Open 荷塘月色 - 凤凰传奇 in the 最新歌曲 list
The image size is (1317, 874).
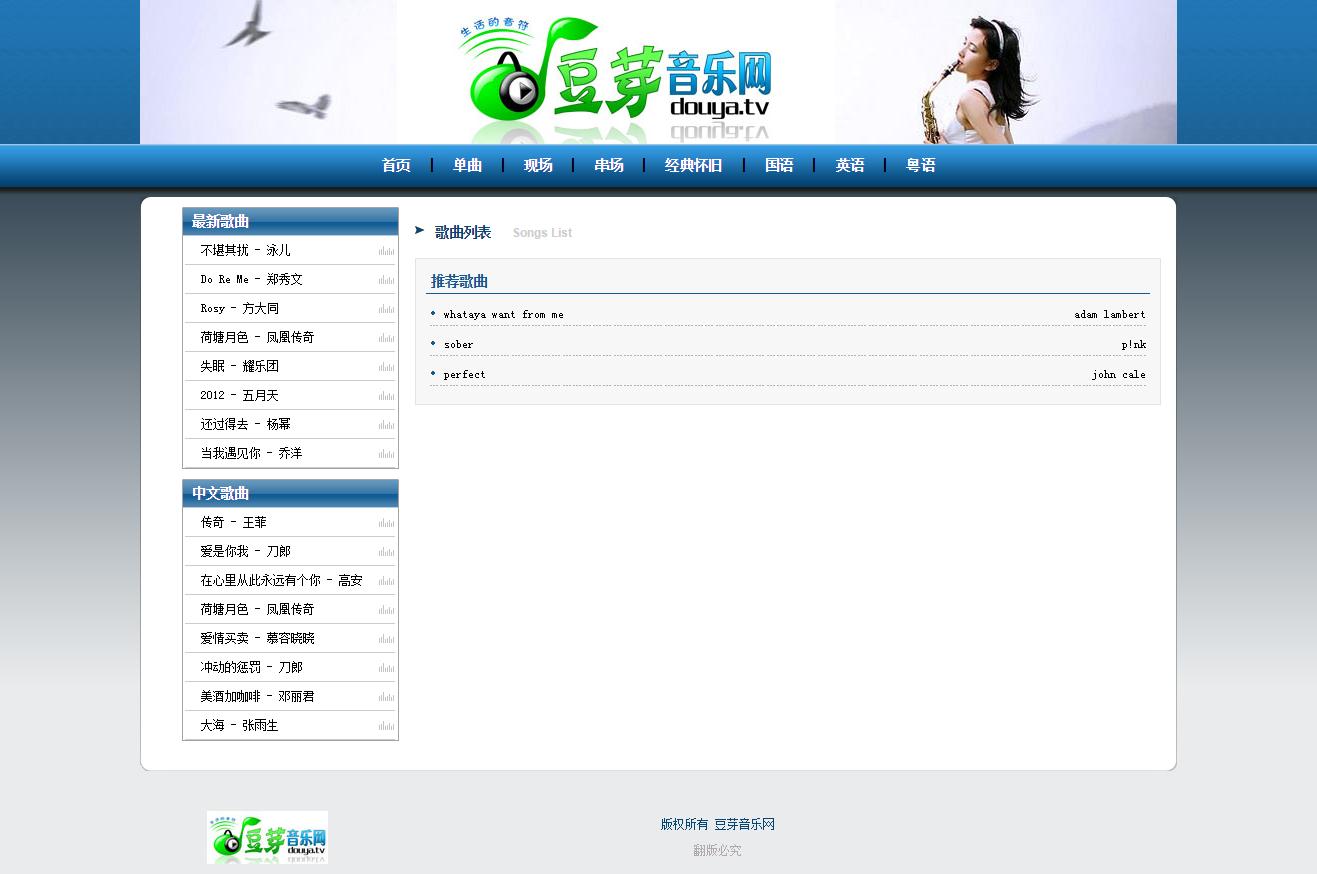tap(257, 338)
